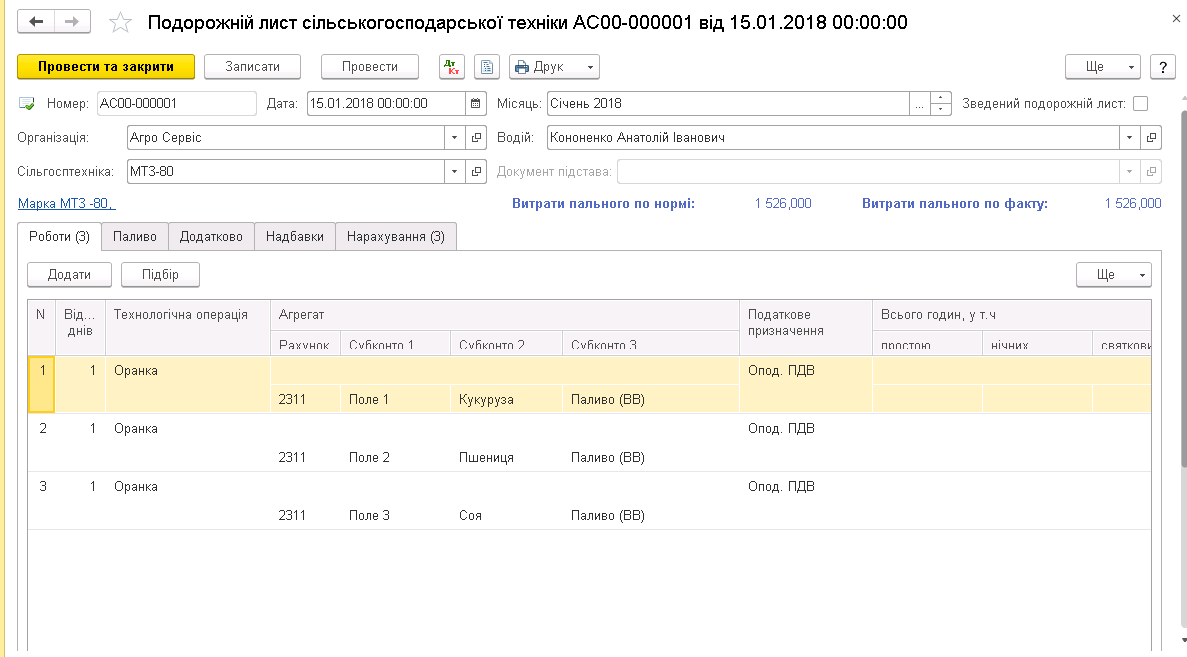Click Провести та закрити button
The height and width of the screenshot is (657, 1187).
click(x=106, y=67)
